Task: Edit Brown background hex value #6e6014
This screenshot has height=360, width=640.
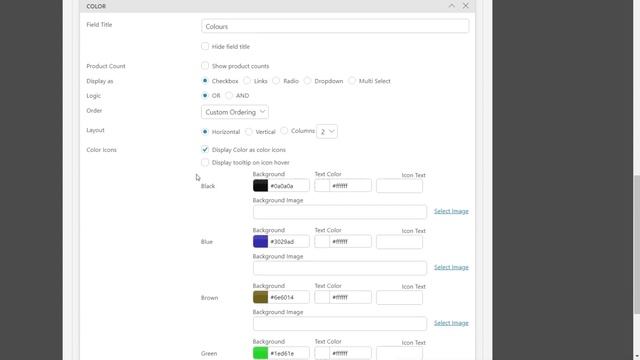Action: click(289, 297)
